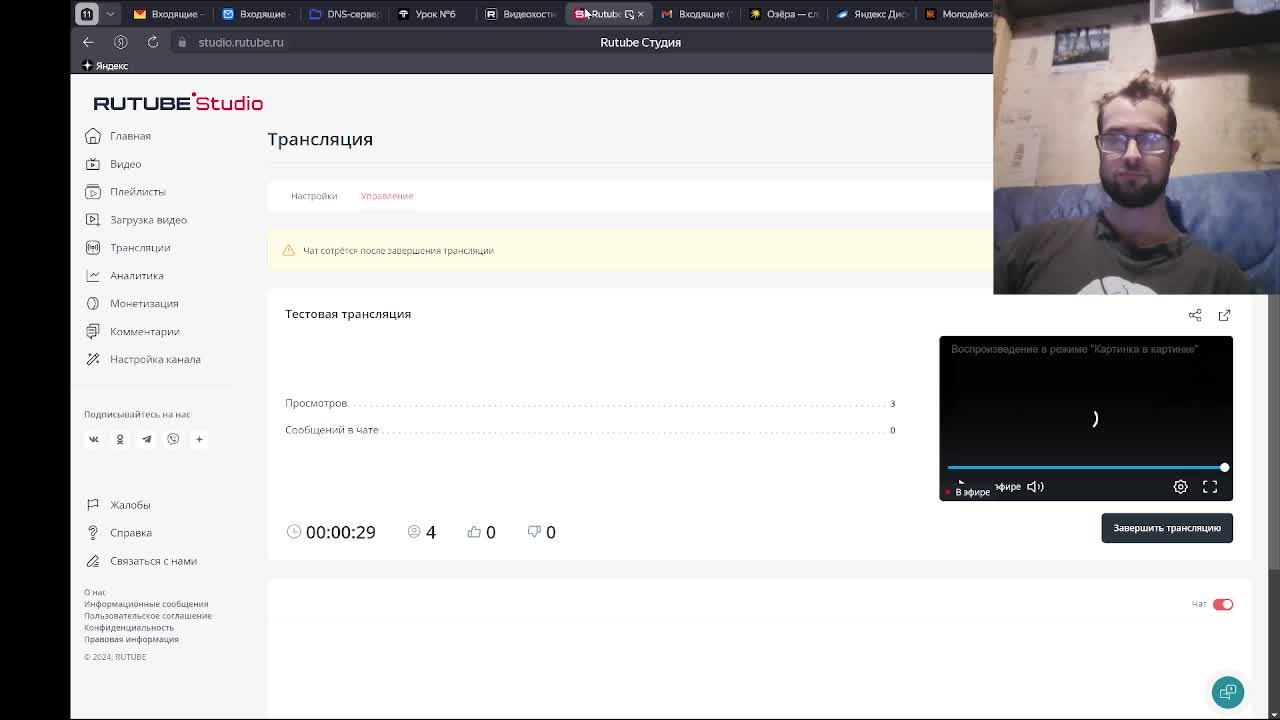Switch to the Яндекс Диск browser tab

pos(871,14)
